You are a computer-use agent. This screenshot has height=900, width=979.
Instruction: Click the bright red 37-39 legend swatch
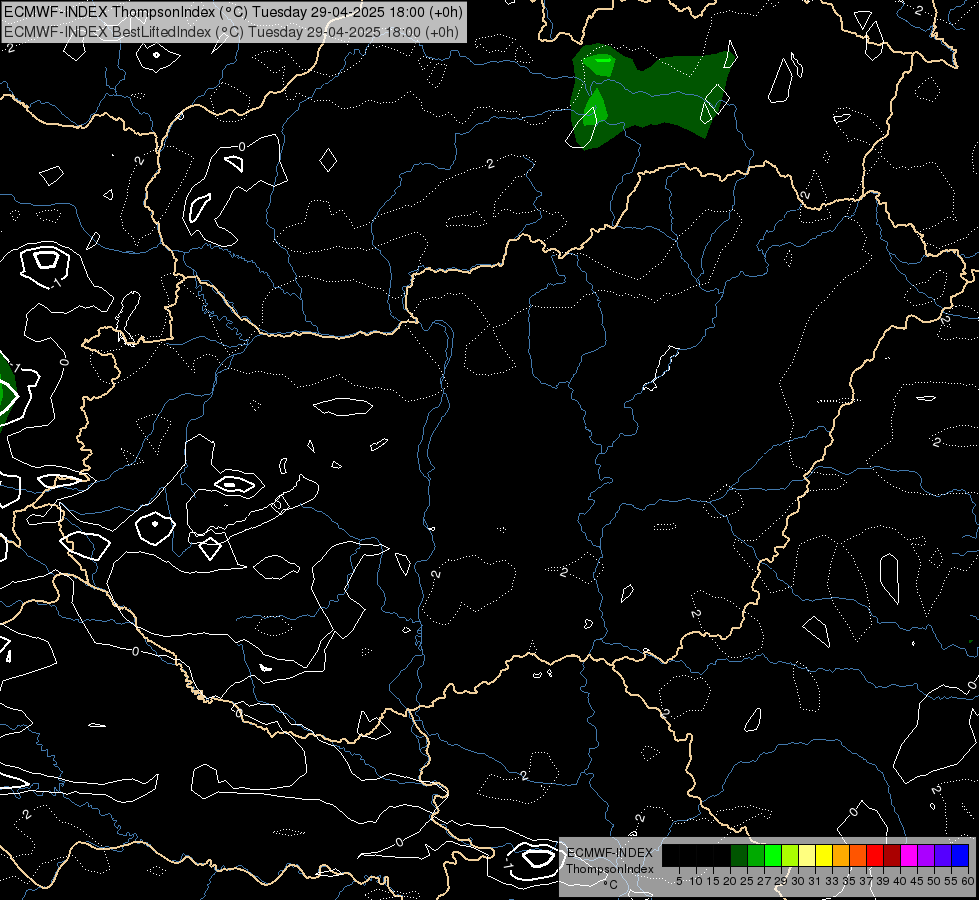click(x=875, y=856)
